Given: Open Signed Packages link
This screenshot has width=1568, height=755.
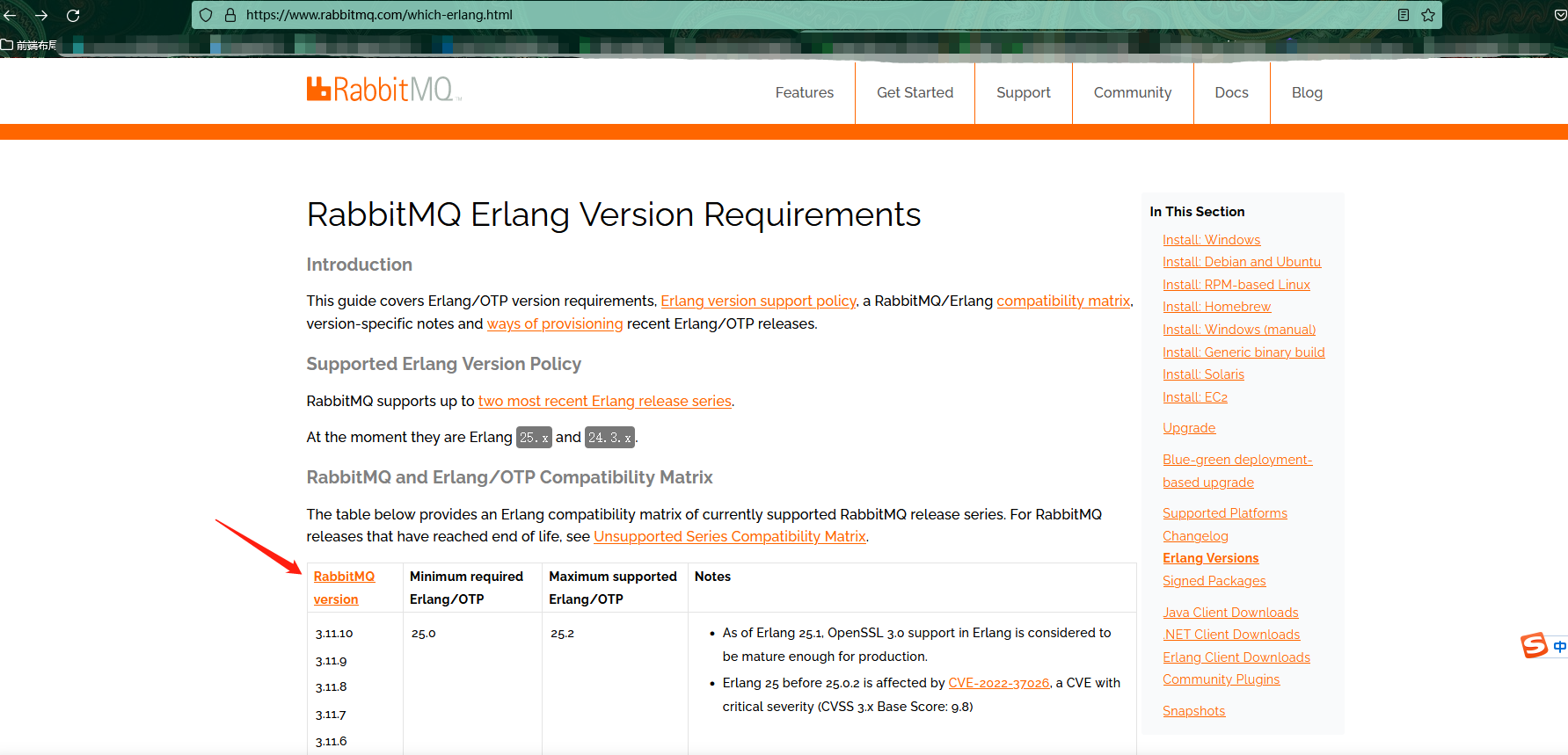Looking at the screenshot, I should [x=1214, y=581].
